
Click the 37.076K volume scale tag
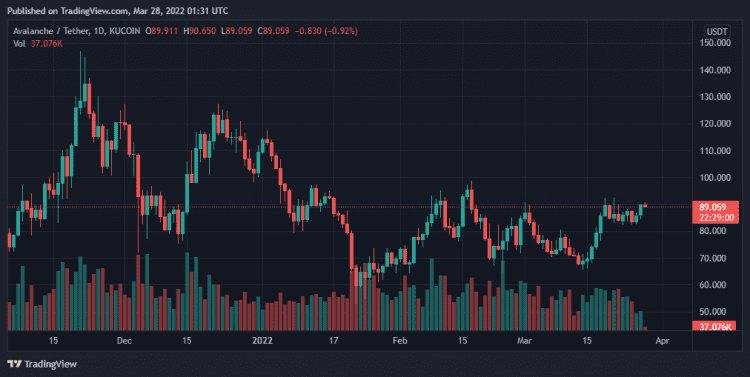point(715,327)
